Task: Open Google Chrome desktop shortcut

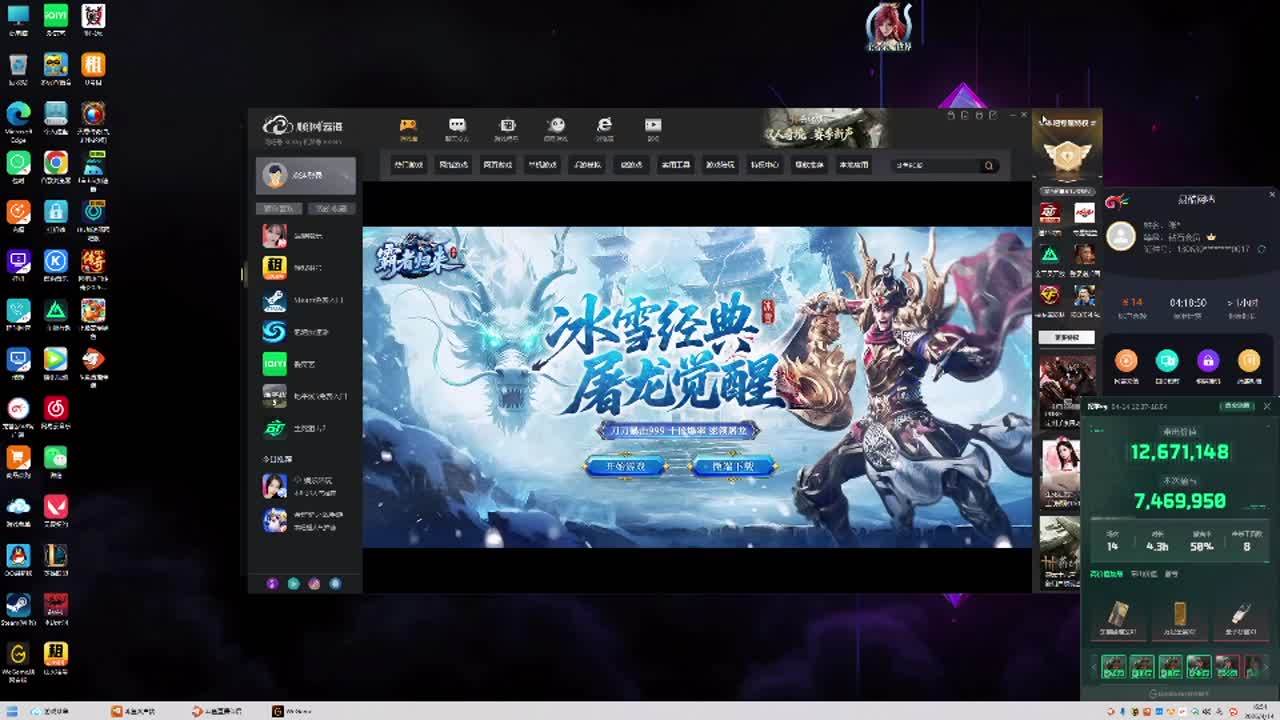Action: click(56, 163)
